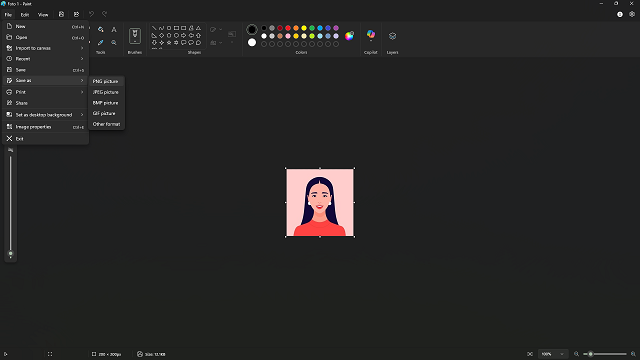Expand the Print submenu
Screen dimensions: 640x360
(x=46, y=92)
